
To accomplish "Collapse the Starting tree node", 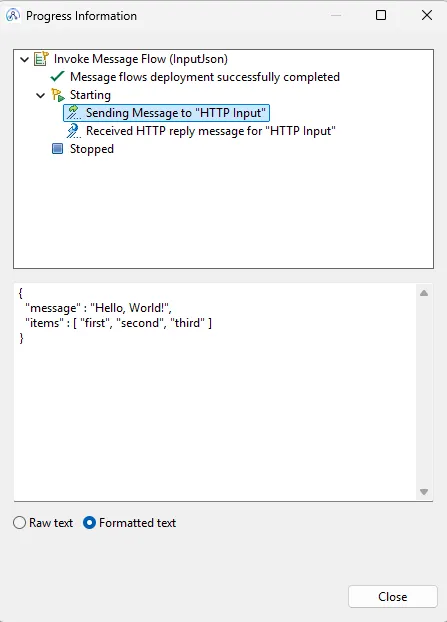I will coord(40,95).
